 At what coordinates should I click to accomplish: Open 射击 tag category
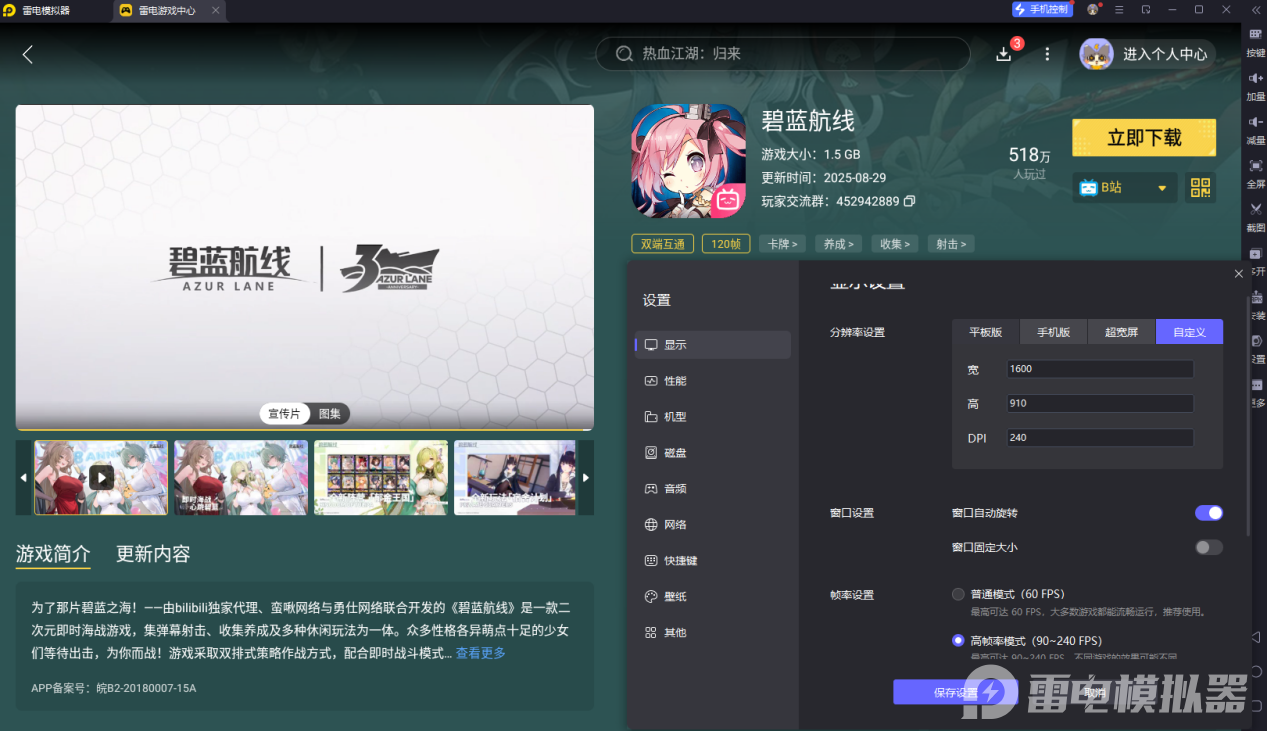[950, 244]
